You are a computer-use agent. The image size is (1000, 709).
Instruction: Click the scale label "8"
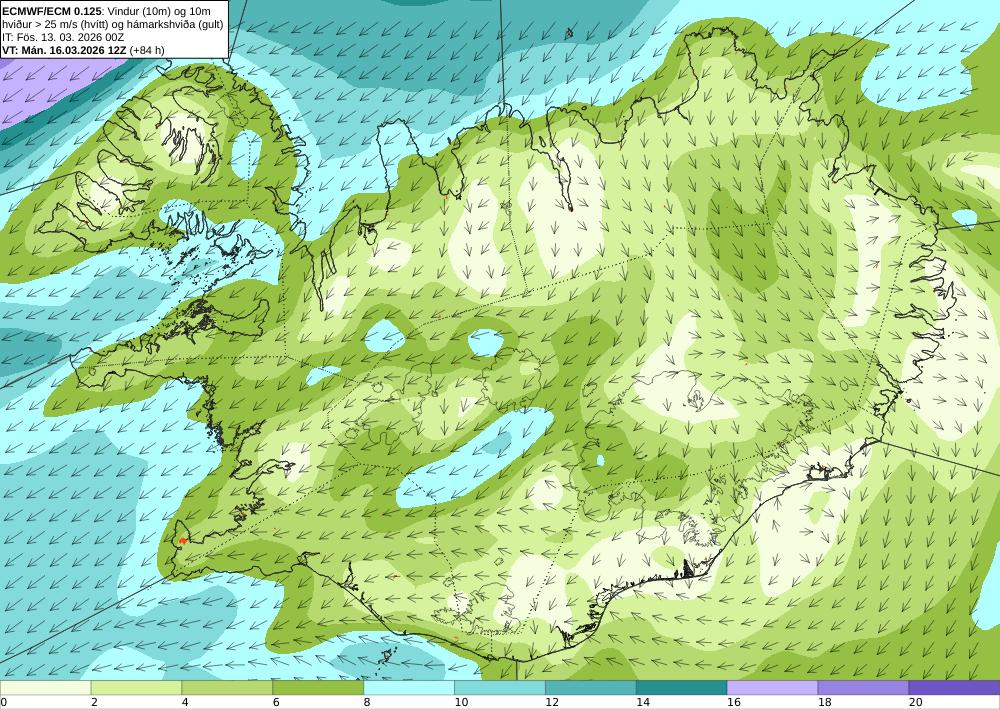[367, 702]
